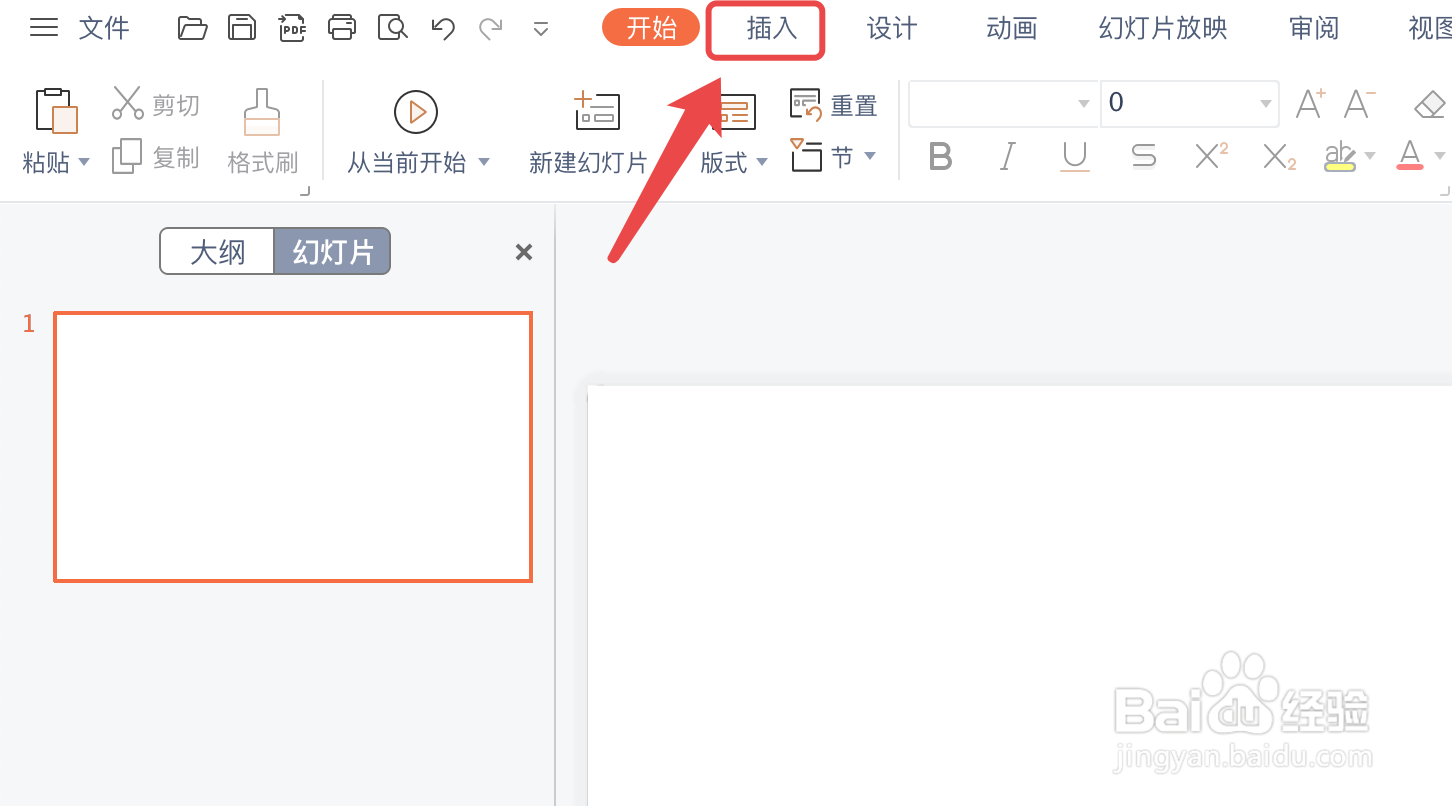The height and width of the screenshot is (806, 1452).
Task: Click the 新建幻灯片 icon
Action: pyautogui.click(x=597, y=111)
